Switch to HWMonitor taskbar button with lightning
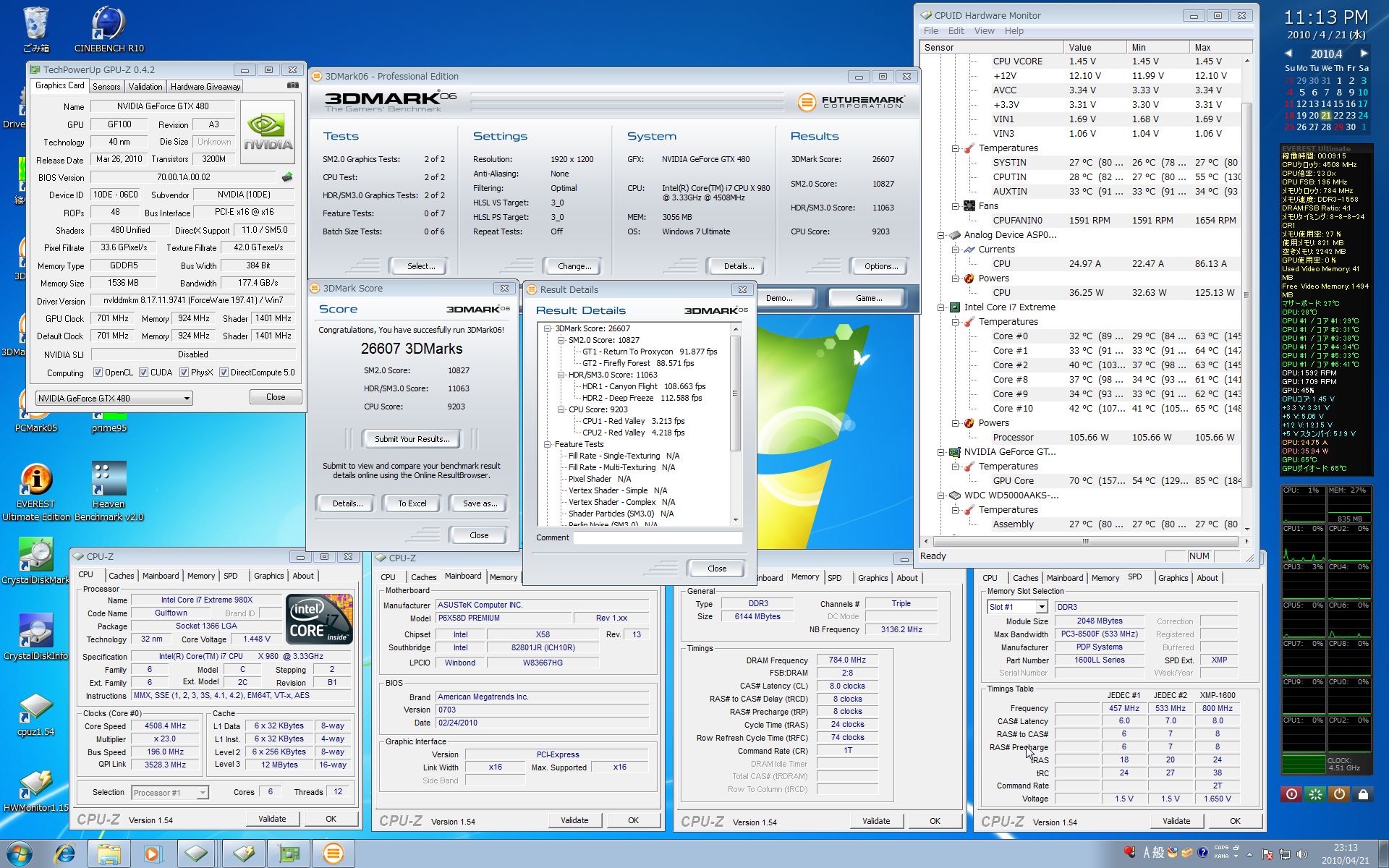 coord(243,854)
